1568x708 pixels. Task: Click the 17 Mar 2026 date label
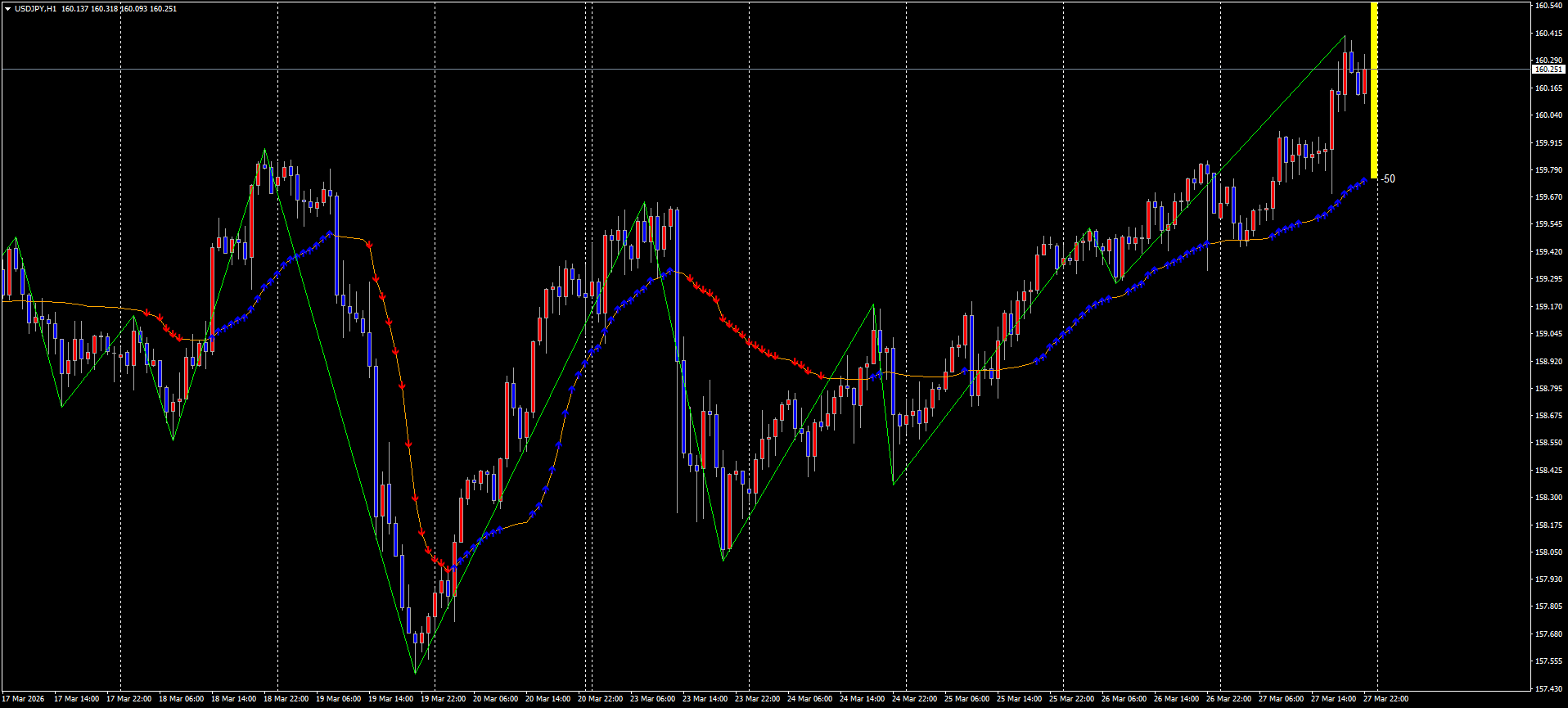[x=25, y=699]
